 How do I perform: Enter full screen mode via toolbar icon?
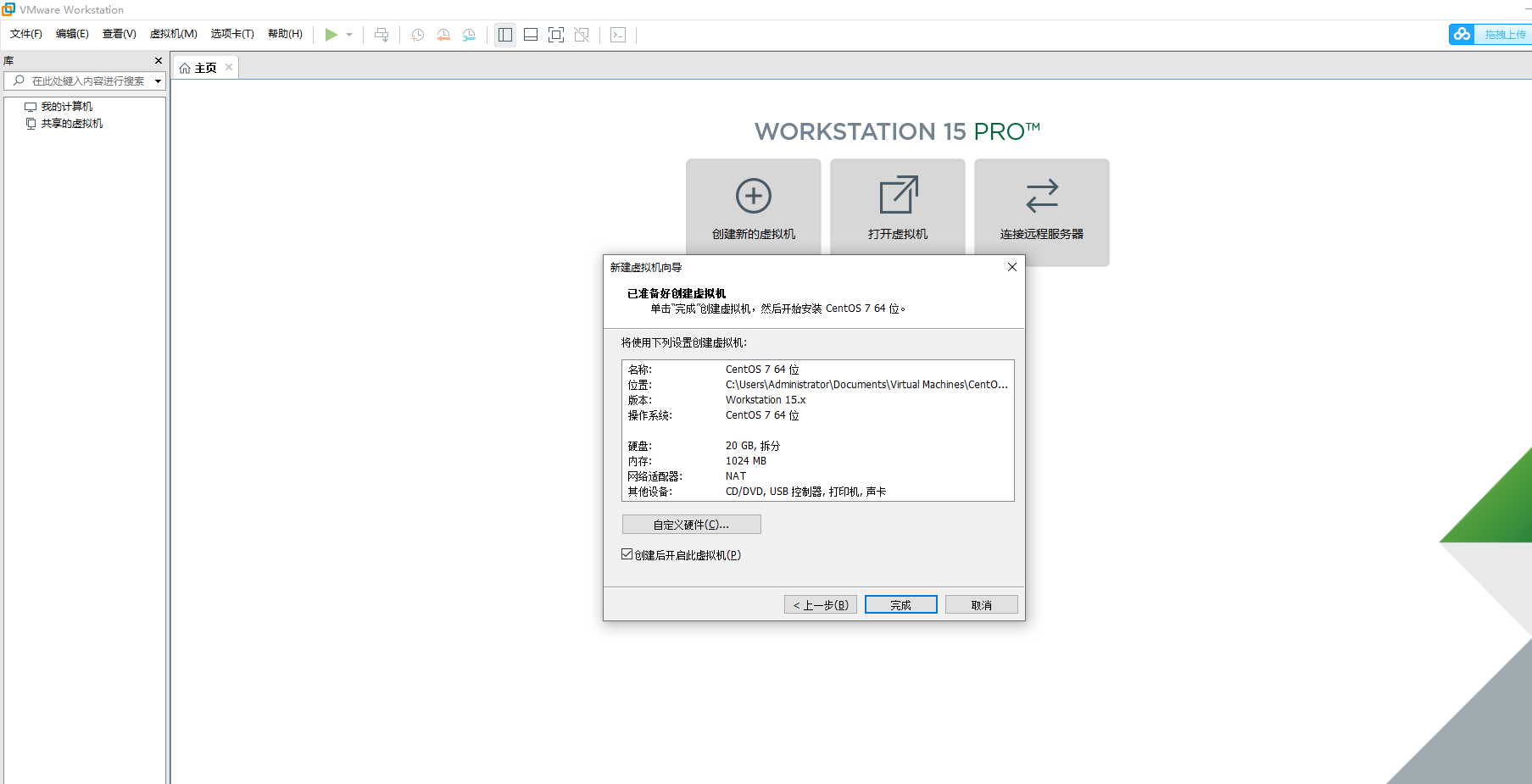click(556, 35)
